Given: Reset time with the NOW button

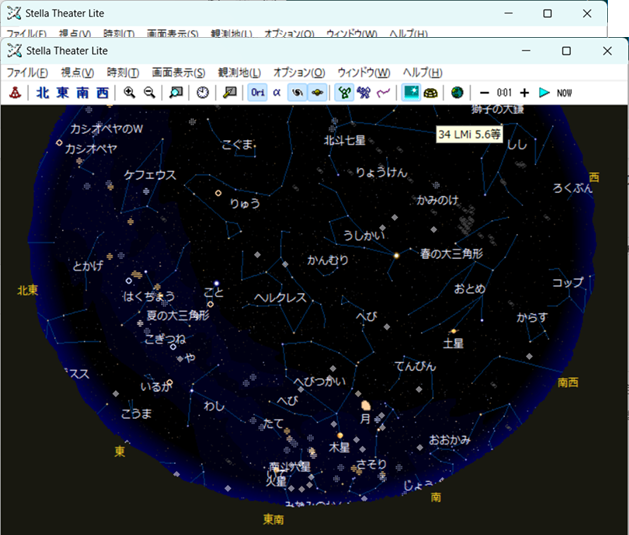Looking at the screenshot, I should point(564,93).
